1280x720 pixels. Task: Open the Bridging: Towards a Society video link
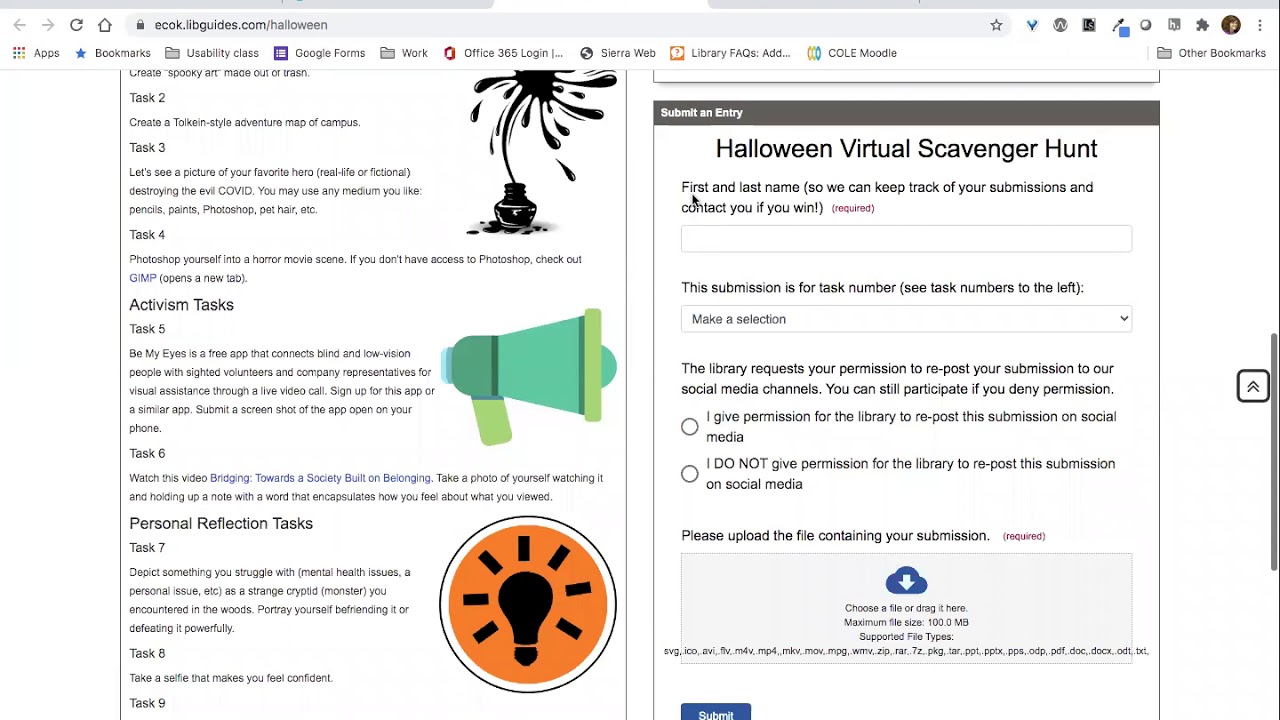[x=320, y=478]
